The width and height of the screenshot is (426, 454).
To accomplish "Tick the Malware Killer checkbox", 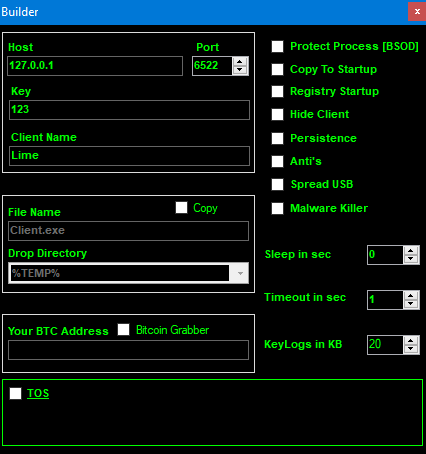I will click(x=277, y=208).
